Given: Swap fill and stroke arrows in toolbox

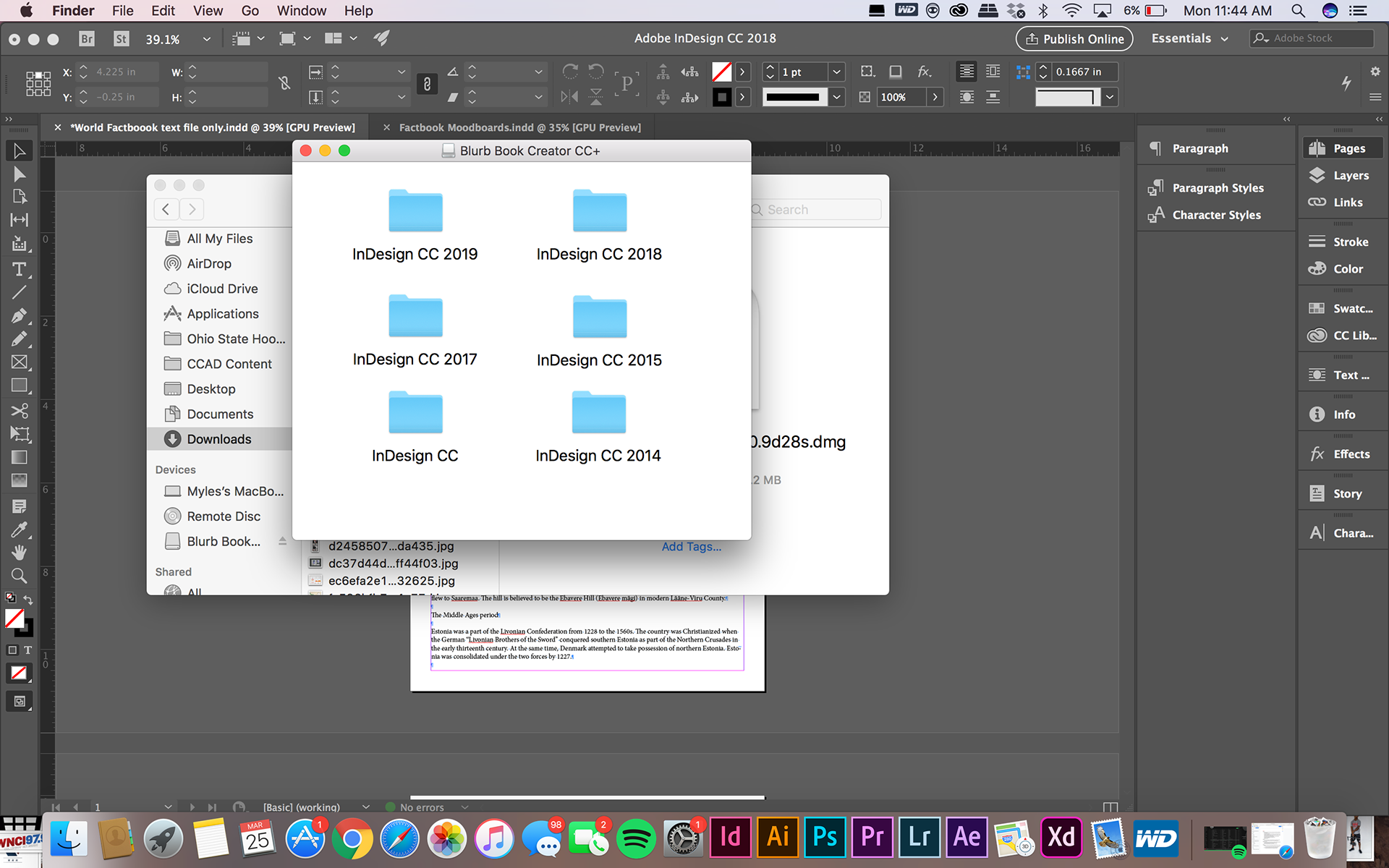Looking at the screenshot, I should pyautogui.click(x=28, y=600).
